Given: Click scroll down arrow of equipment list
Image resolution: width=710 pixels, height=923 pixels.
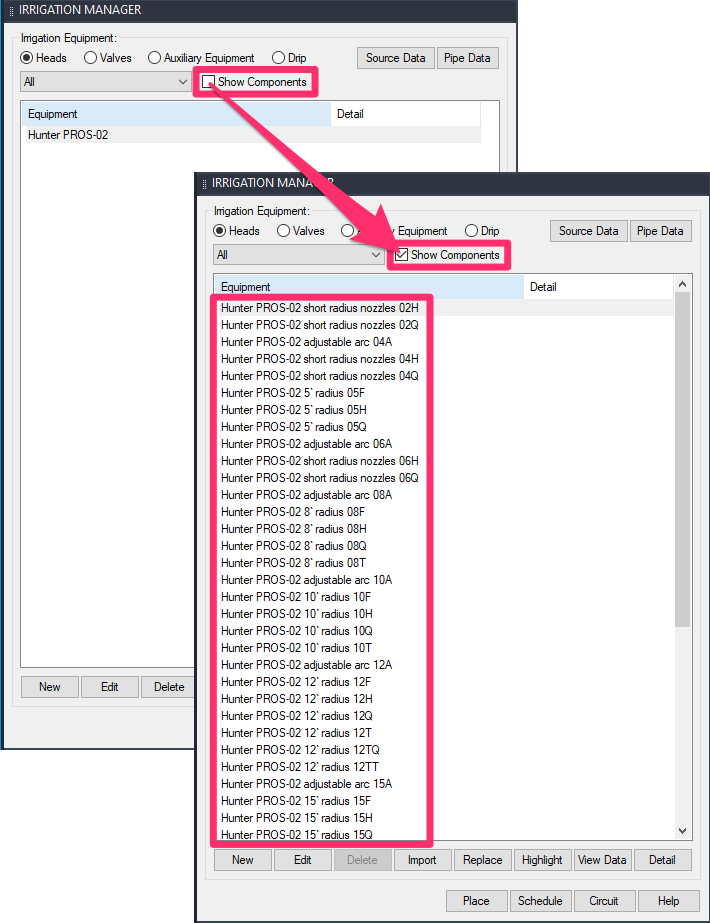Looking at the screenshot, I should [x=682, y=831].
